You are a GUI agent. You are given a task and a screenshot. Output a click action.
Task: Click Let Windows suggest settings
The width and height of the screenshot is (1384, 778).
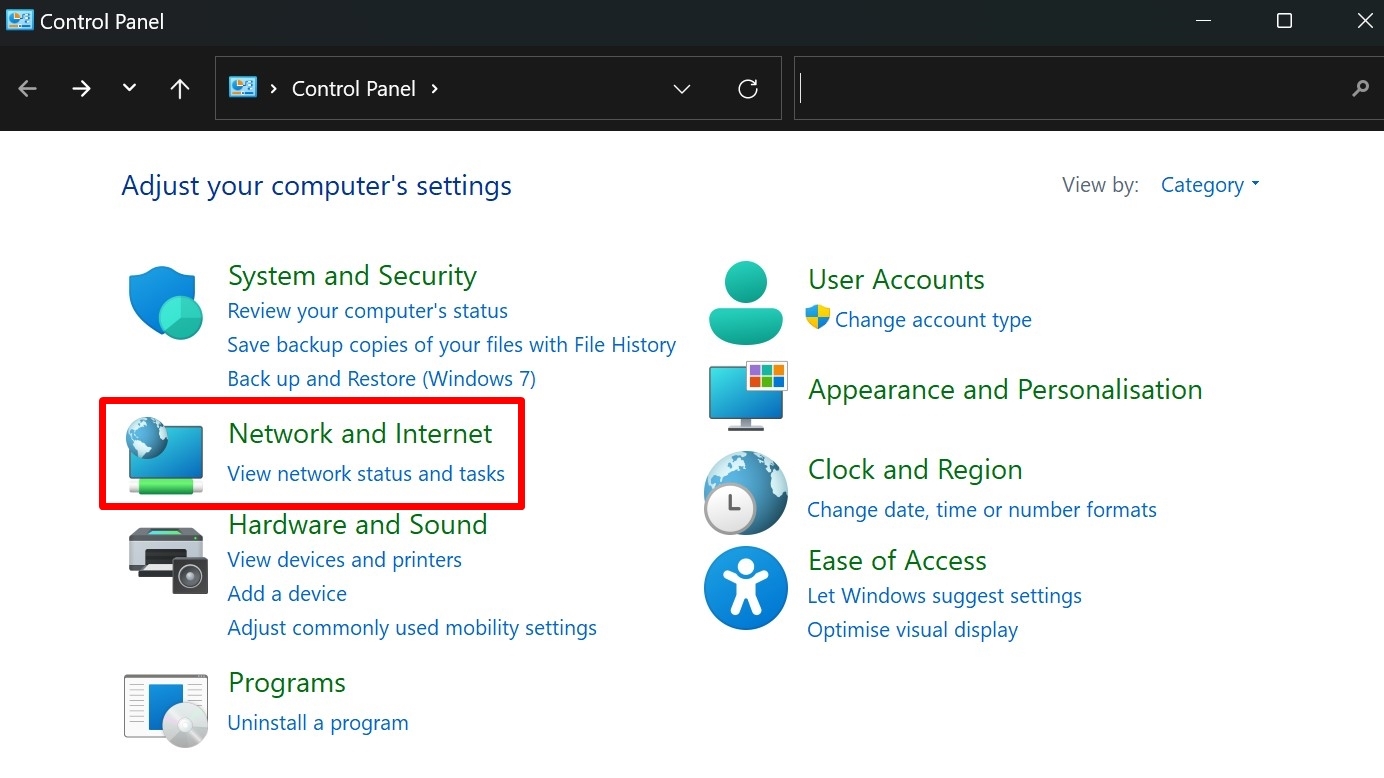[945, 596]
